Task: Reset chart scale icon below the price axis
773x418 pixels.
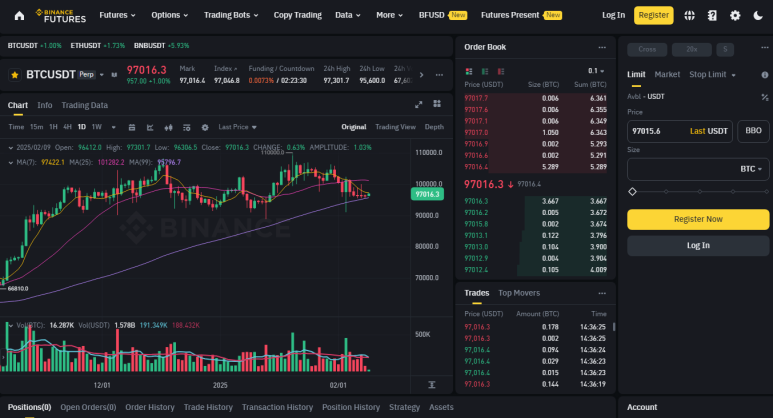Action: pyautogui.click(x=432, y=385)
